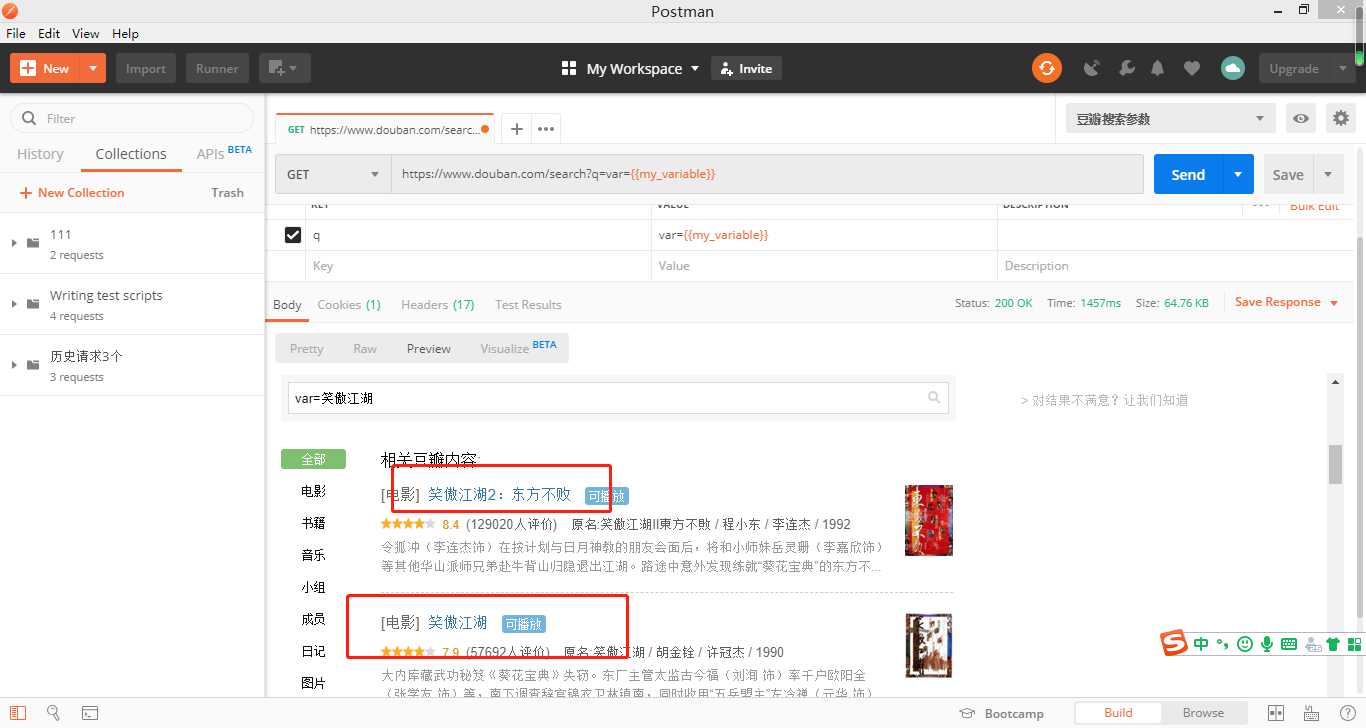Click Bootcamp graduation cap
1366x728 pixels.
(967, 713)
